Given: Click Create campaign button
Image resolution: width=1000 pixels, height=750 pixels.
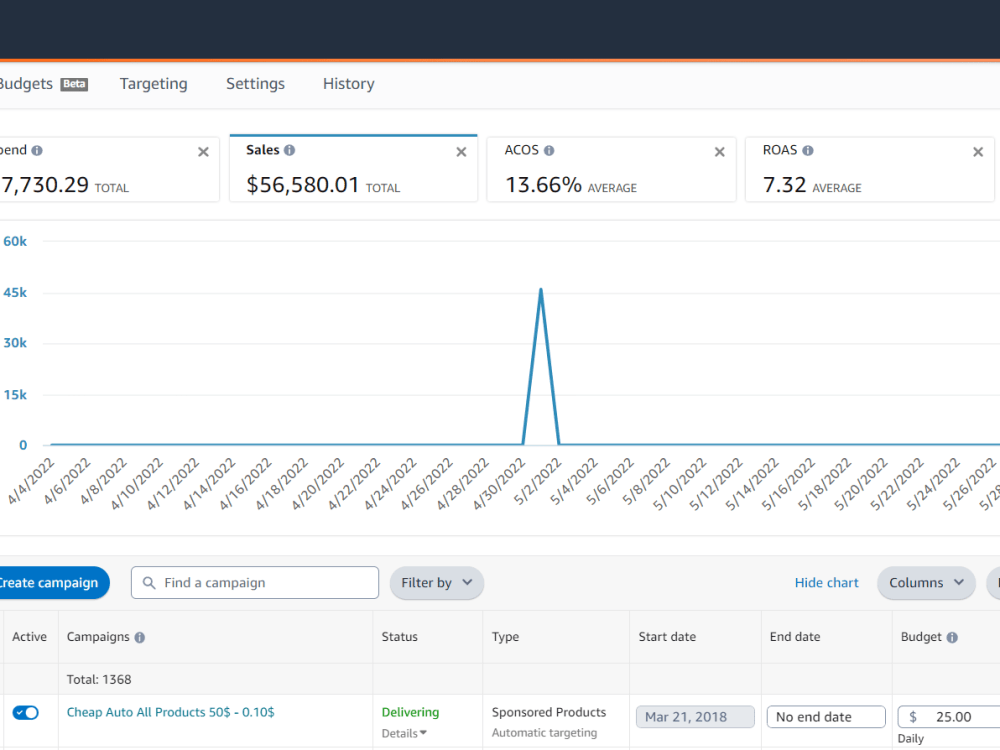Looking at the screenshot, I should pos(54,583).
